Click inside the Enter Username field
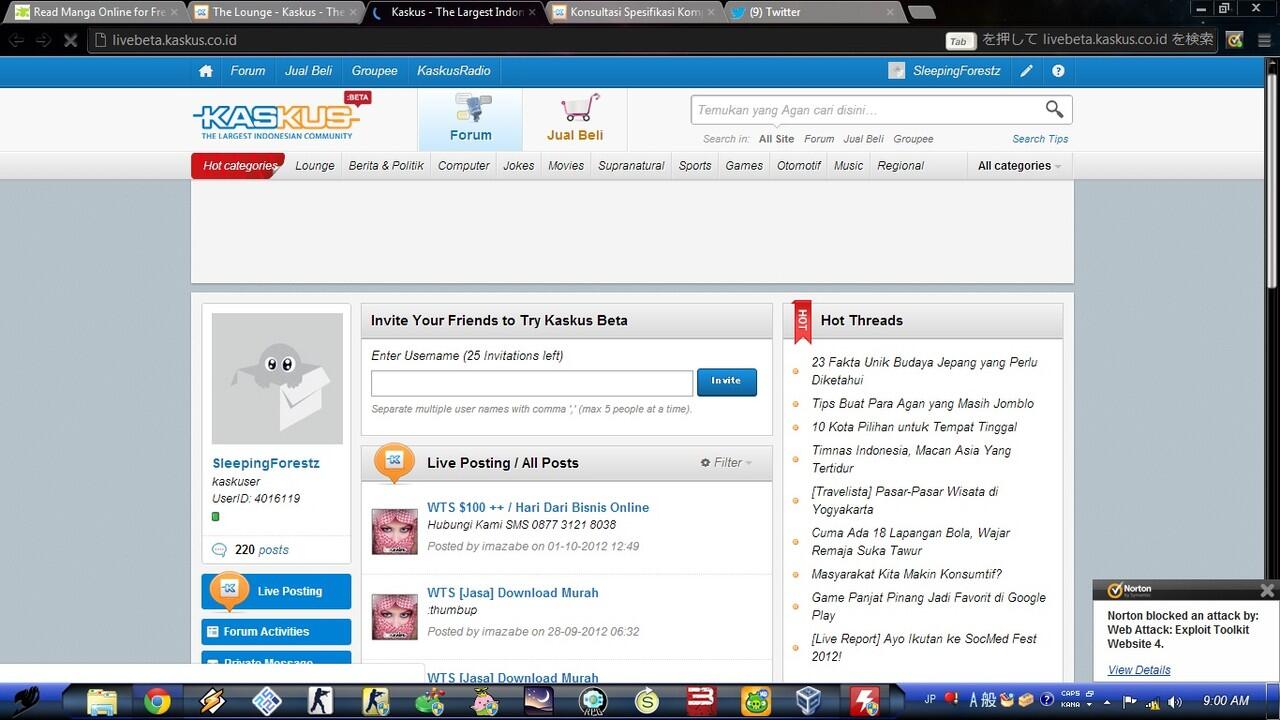 tap(531, 383)
